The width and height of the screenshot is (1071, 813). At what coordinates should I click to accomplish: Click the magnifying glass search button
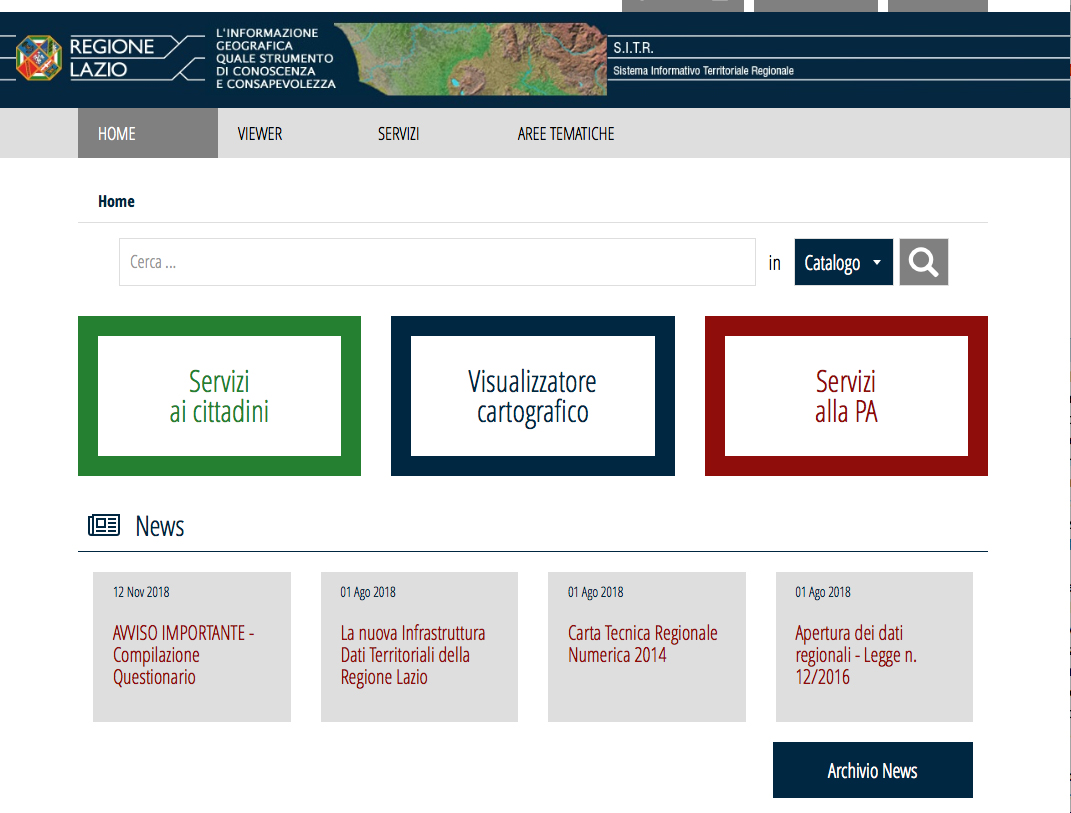pyautogui.click(x=923, y=263)
